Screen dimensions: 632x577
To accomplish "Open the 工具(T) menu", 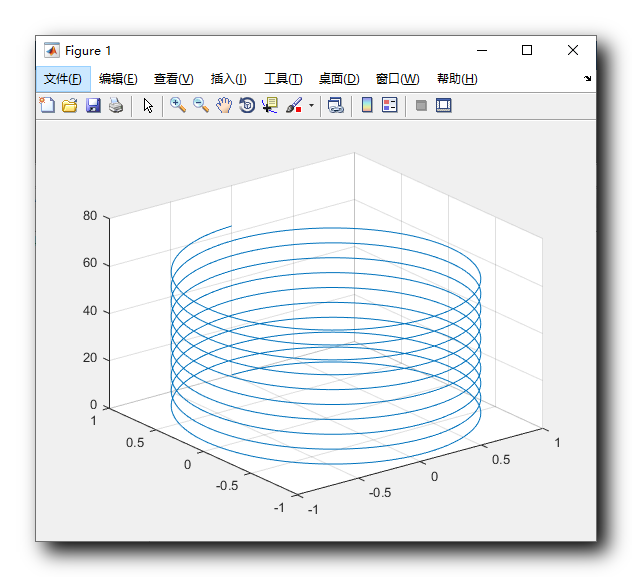I will tap(283, 79).
